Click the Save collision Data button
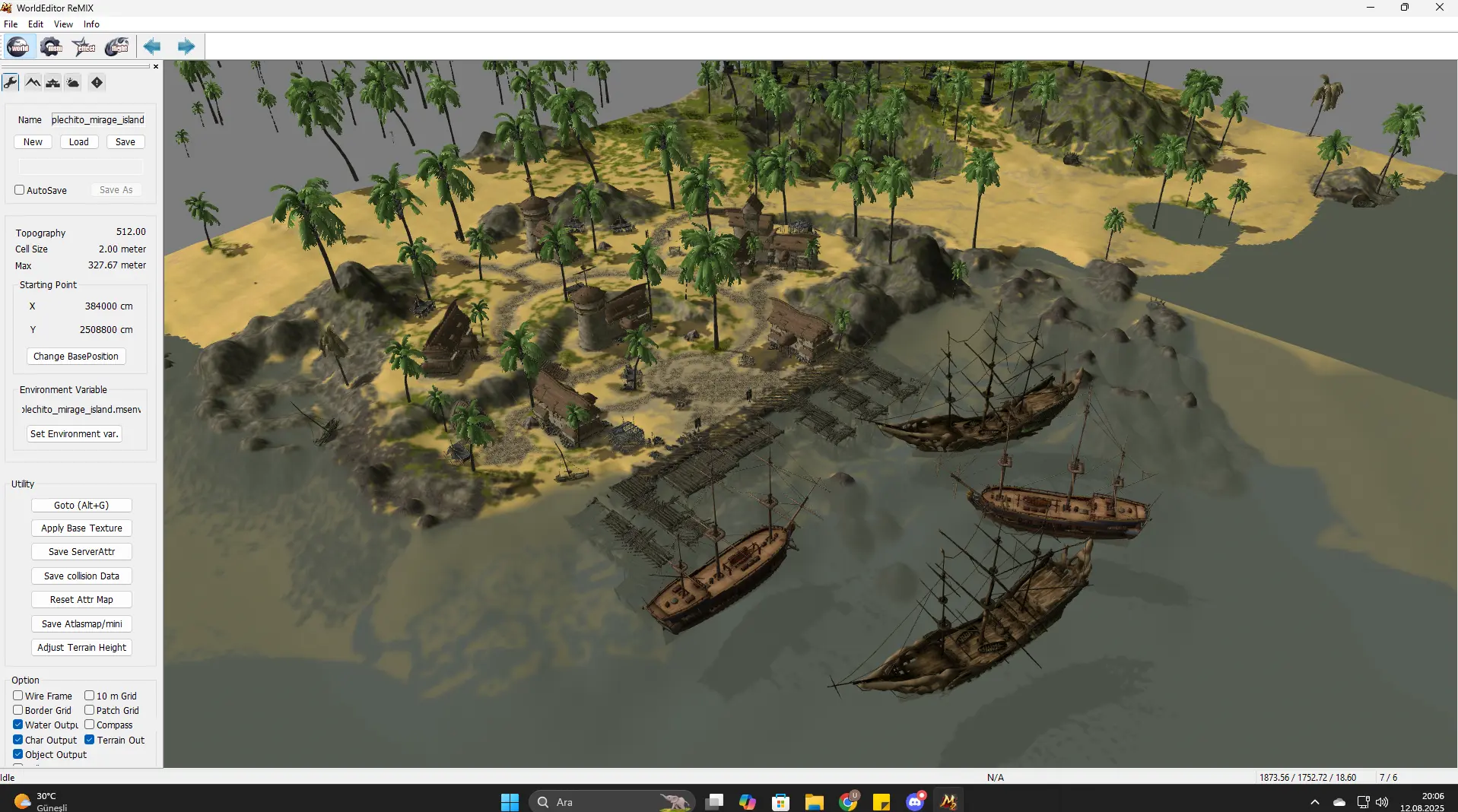1458x812 pixels. pos(81,576)
